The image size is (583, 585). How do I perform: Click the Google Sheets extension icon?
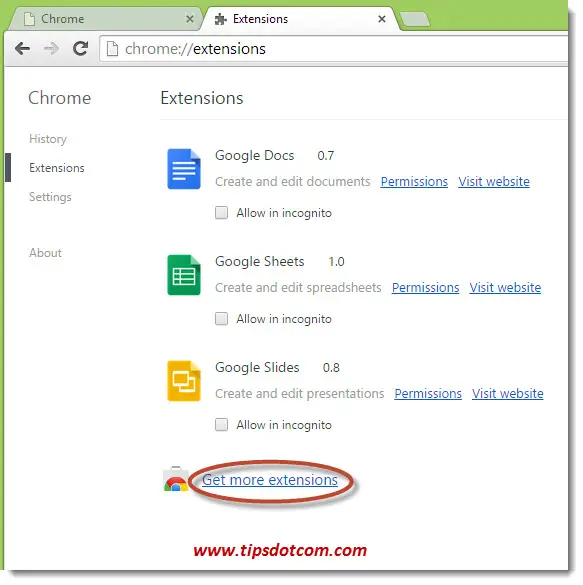click(184, 275)
